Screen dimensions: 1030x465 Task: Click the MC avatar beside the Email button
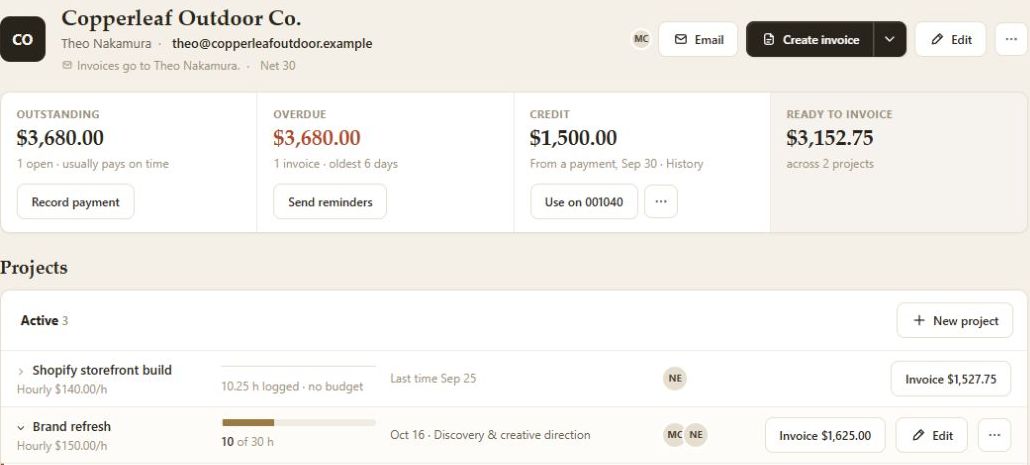(641, 39)
